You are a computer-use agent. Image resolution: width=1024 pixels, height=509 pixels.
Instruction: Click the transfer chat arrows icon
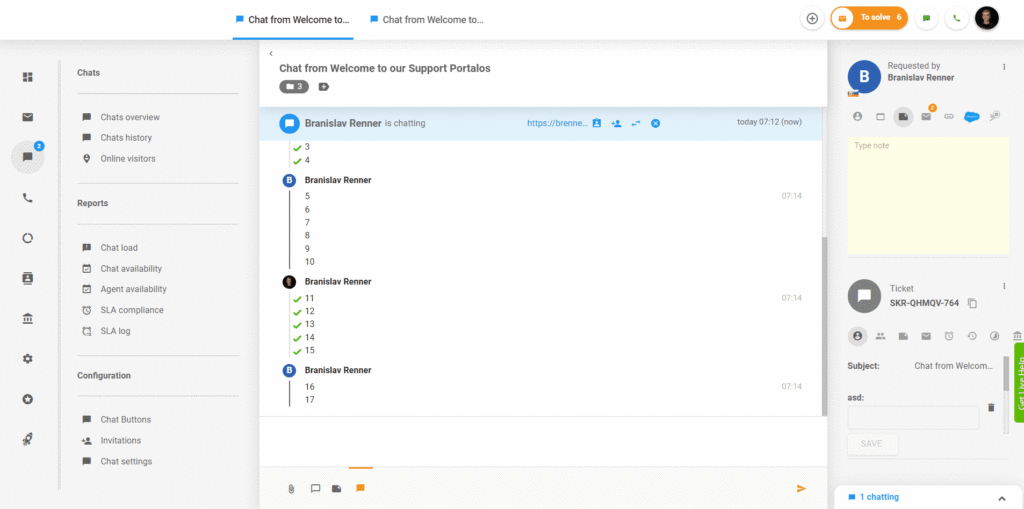pyautogui.click(x=635, y=123)
